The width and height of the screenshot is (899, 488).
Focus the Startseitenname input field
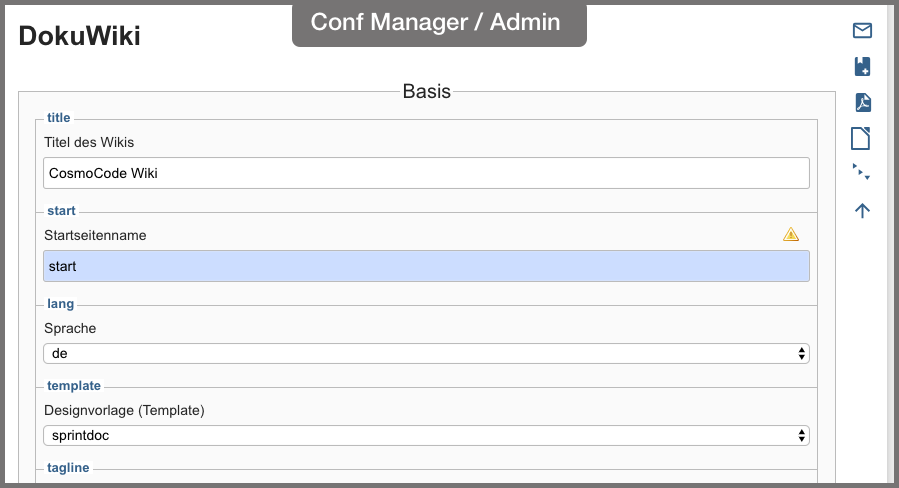[426, 266]
